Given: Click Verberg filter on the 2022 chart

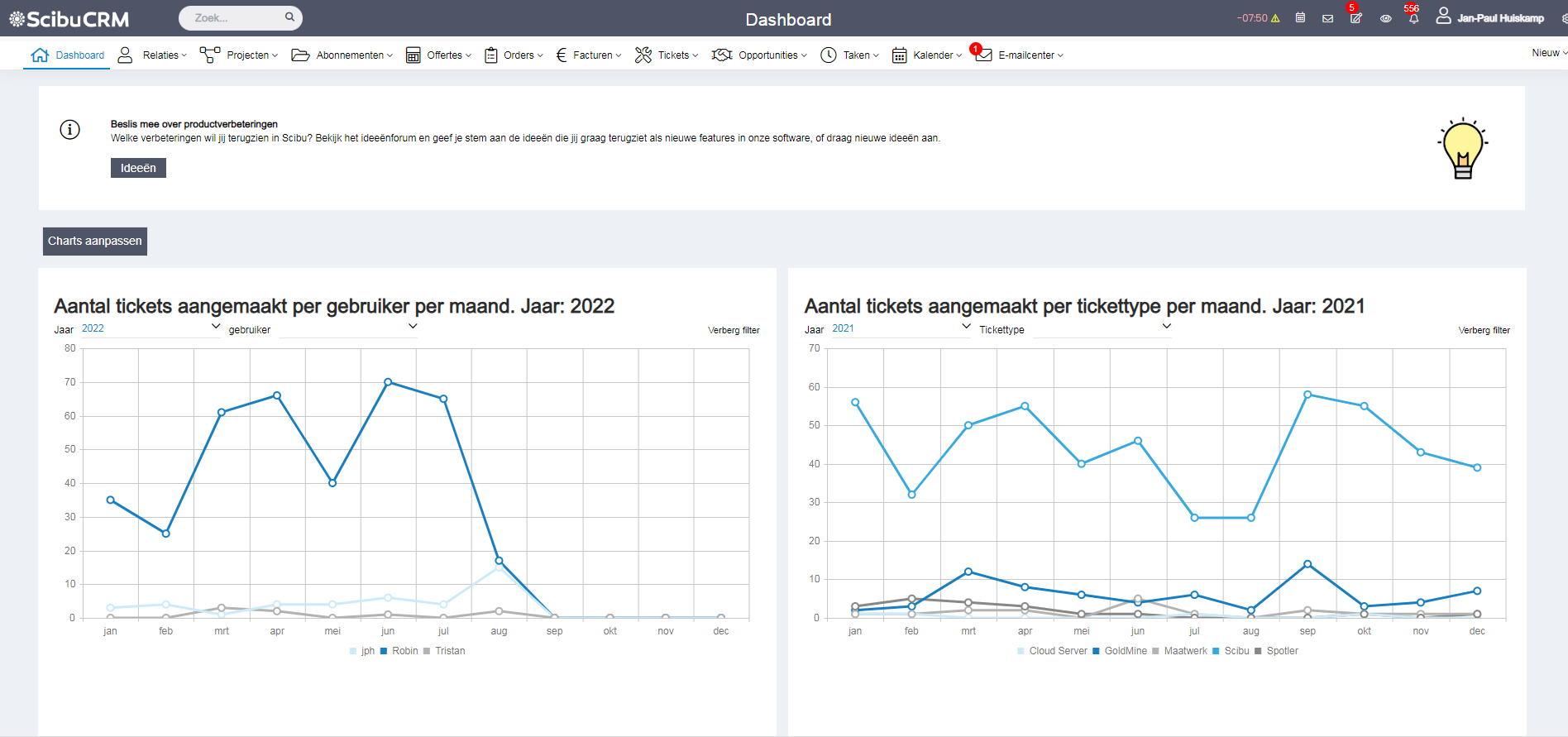Looking at the screenshot, I should [734, 330].
